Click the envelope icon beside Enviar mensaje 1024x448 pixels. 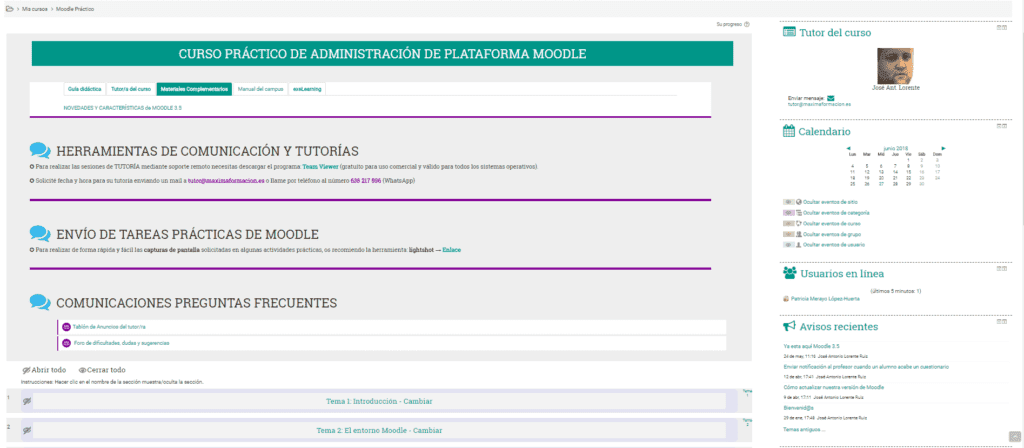click(831, 98)
